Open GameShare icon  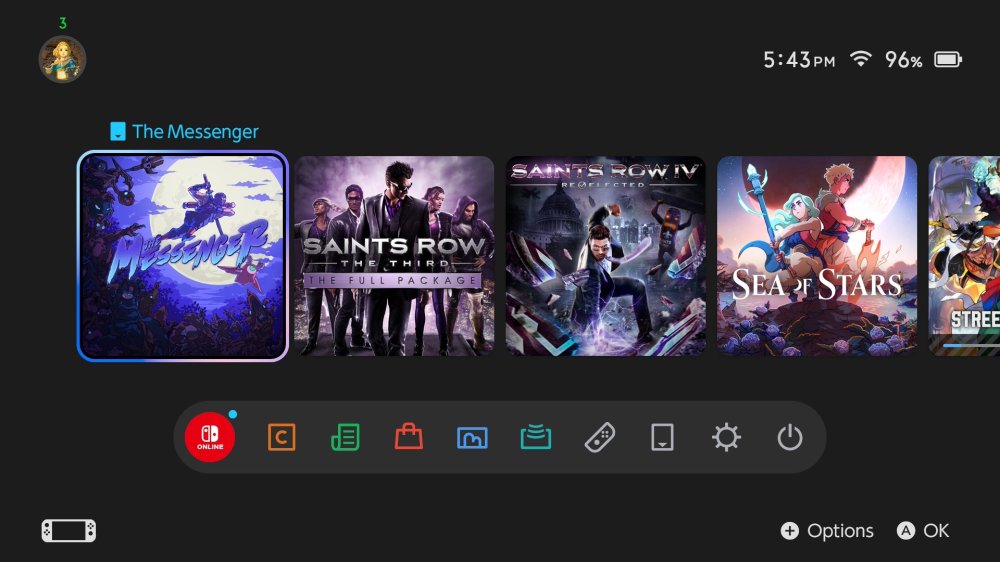click(536, 437)
